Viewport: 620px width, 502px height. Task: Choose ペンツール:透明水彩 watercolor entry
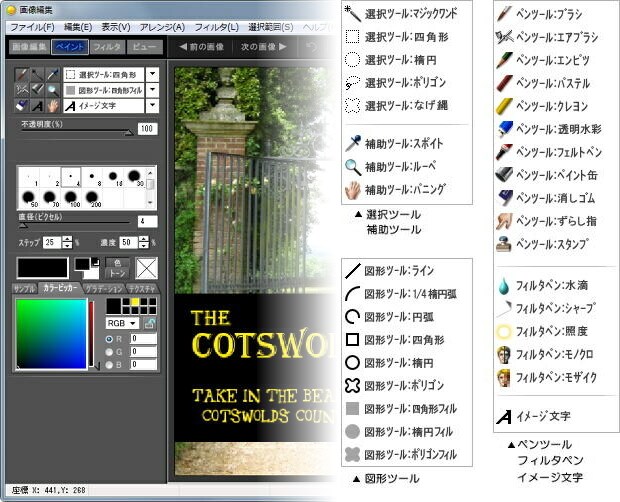pyautogui.click(x=548, y=129)
